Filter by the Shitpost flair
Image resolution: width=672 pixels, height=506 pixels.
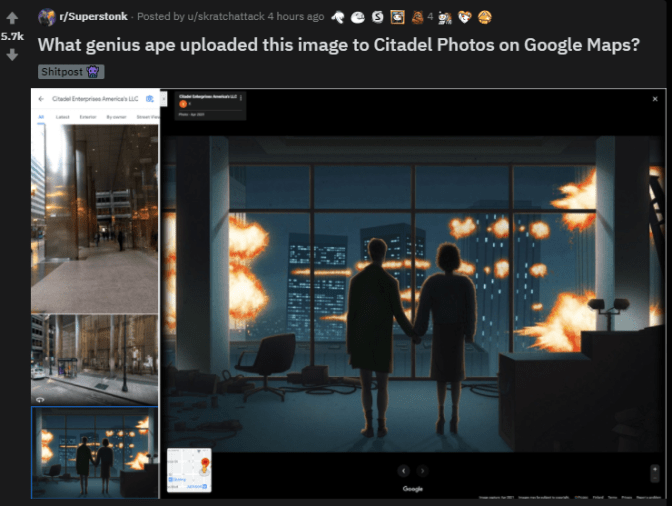71,72
